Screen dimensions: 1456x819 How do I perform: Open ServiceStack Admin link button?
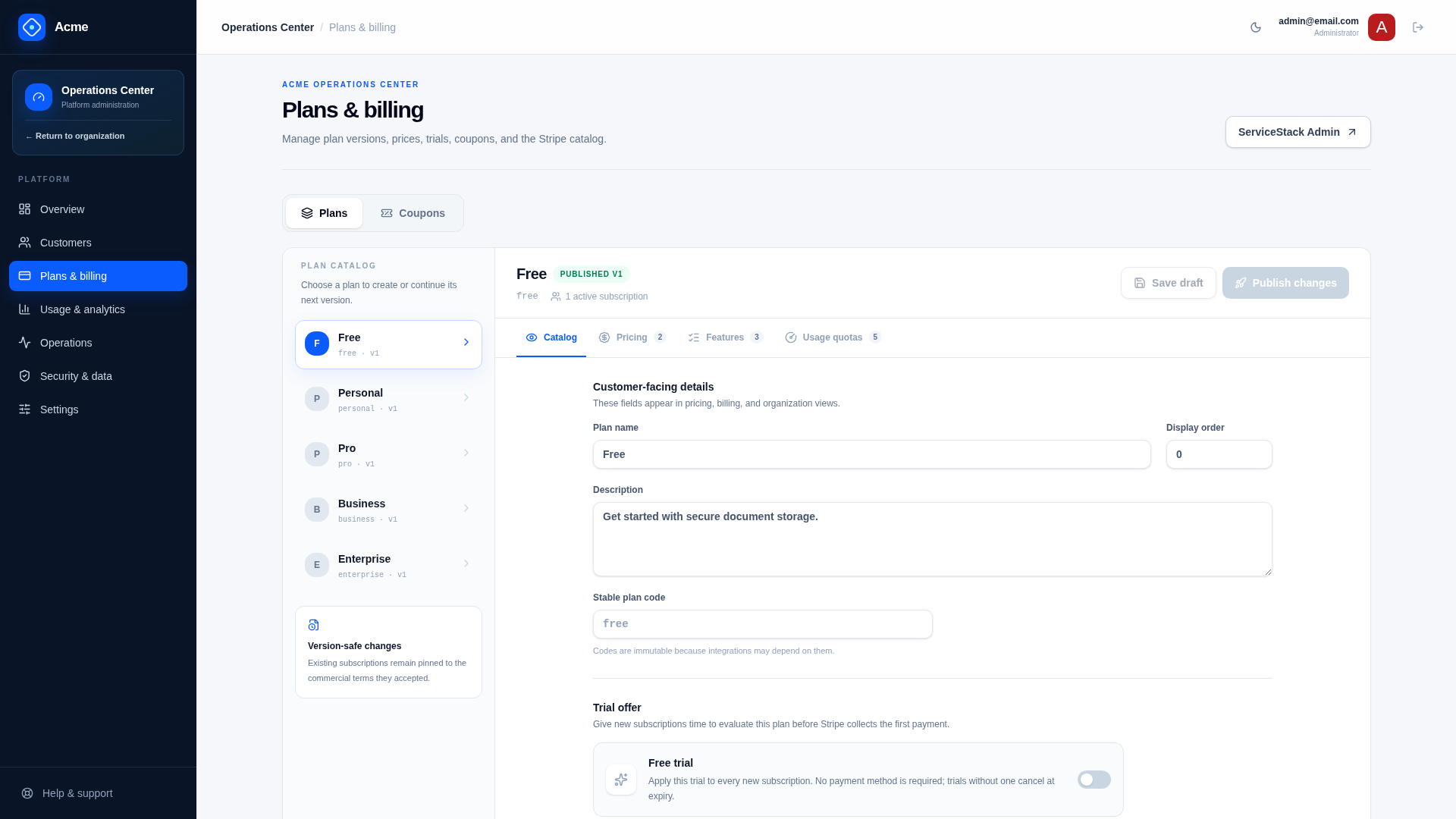pos(1298,132)
